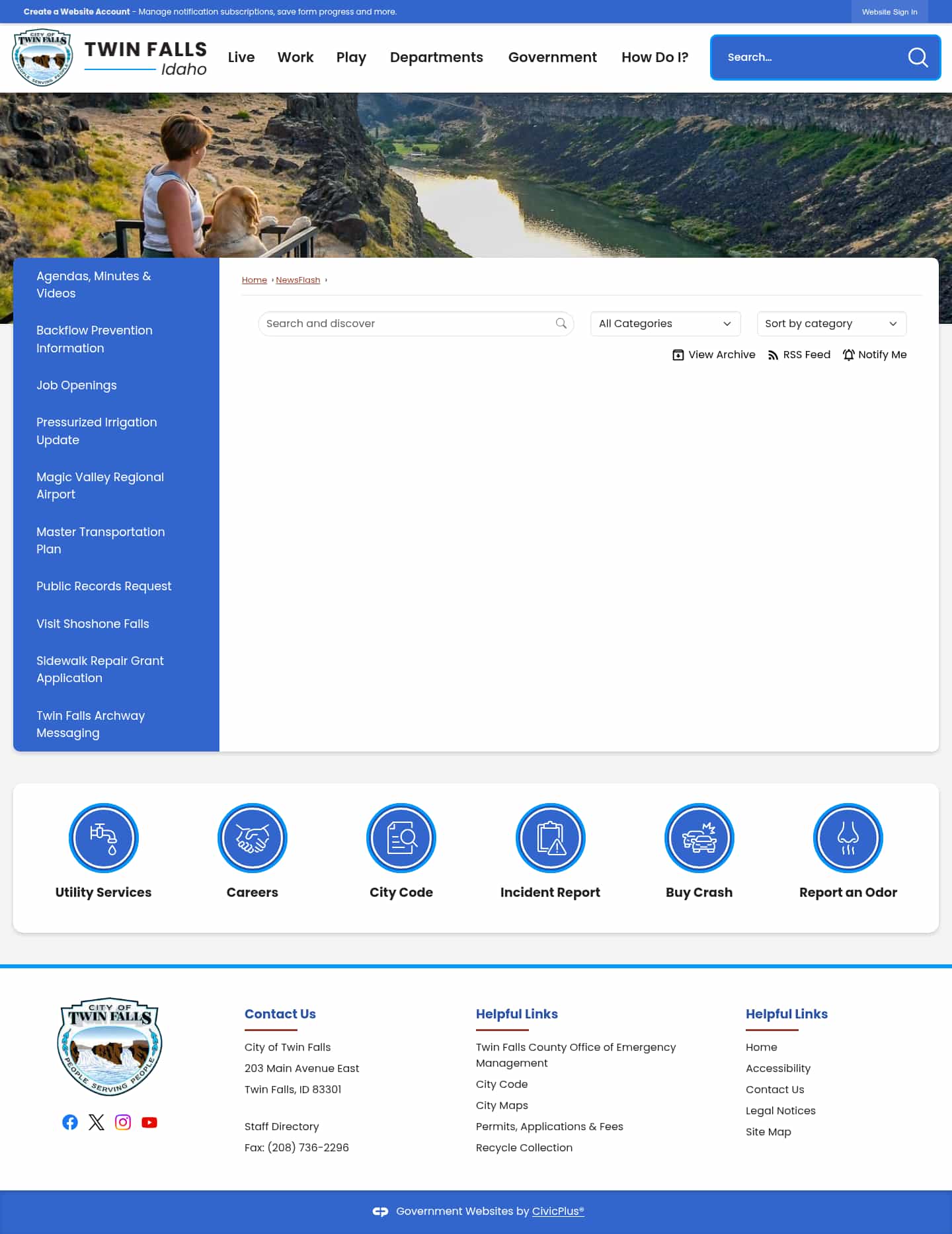
Task: Open Twin Falls County Office of Emergency Management link
Action: (x=576, y=1055)
